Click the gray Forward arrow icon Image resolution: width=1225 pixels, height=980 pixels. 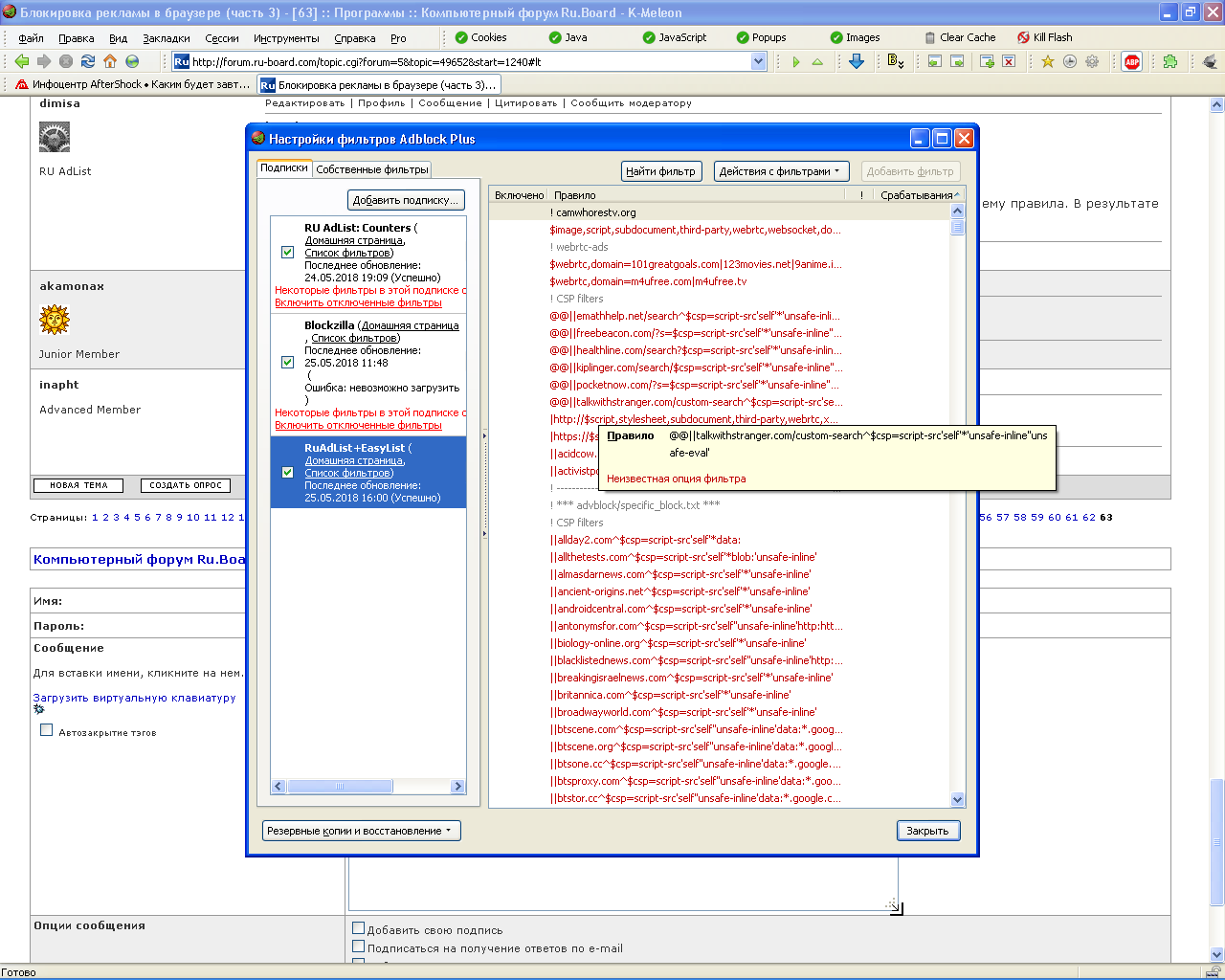coord(44,61)
